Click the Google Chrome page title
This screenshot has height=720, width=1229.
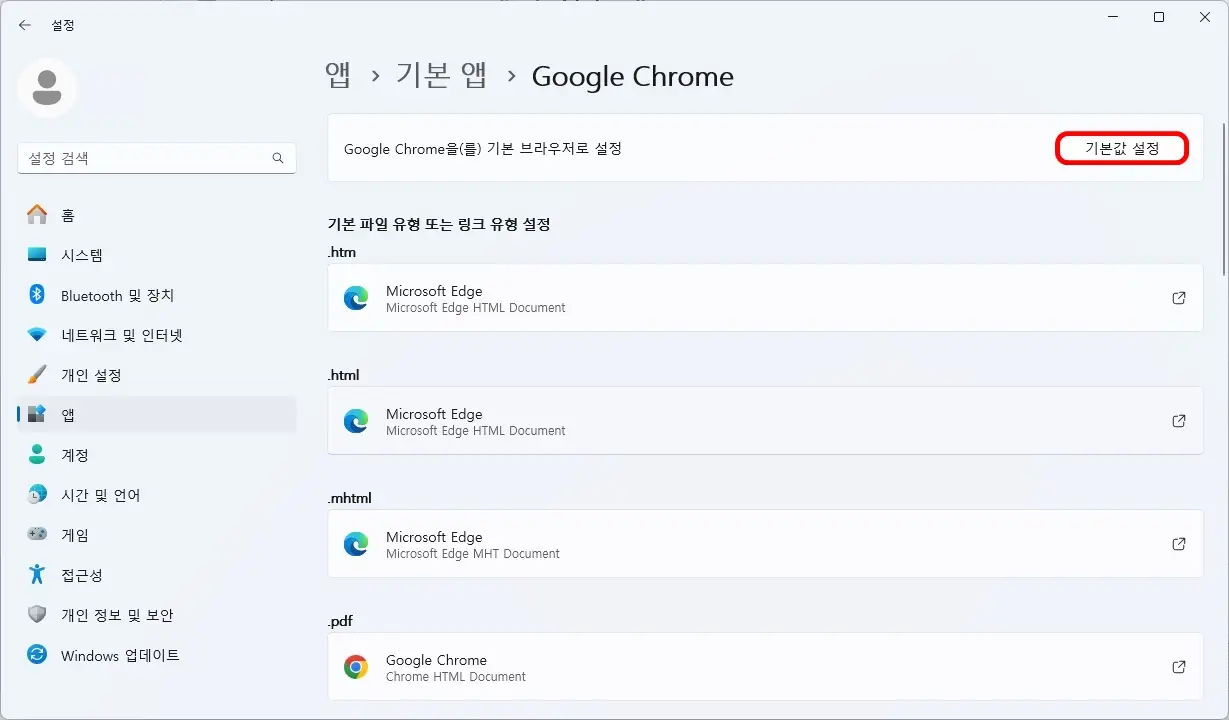(x=632, y=76)
